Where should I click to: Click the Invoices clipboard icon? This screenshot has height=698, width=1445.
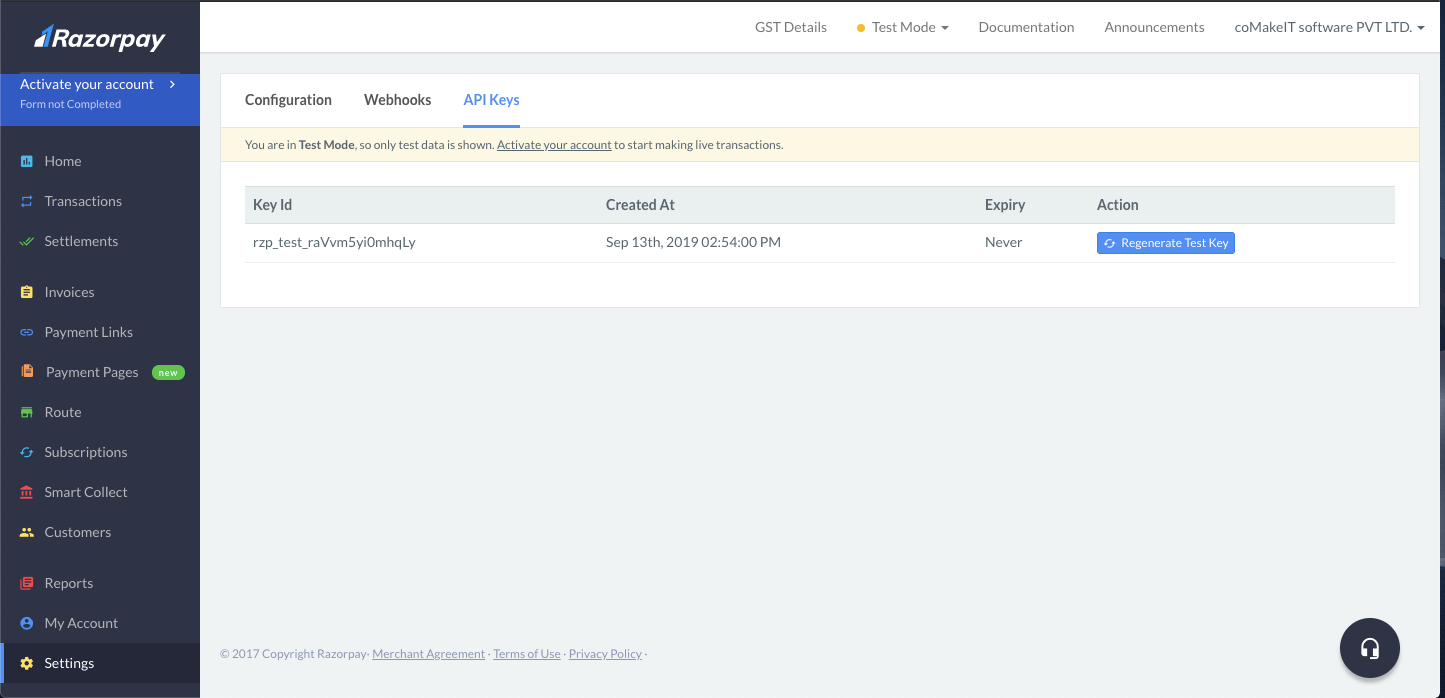pyautogui.click(x=27, y=292)
